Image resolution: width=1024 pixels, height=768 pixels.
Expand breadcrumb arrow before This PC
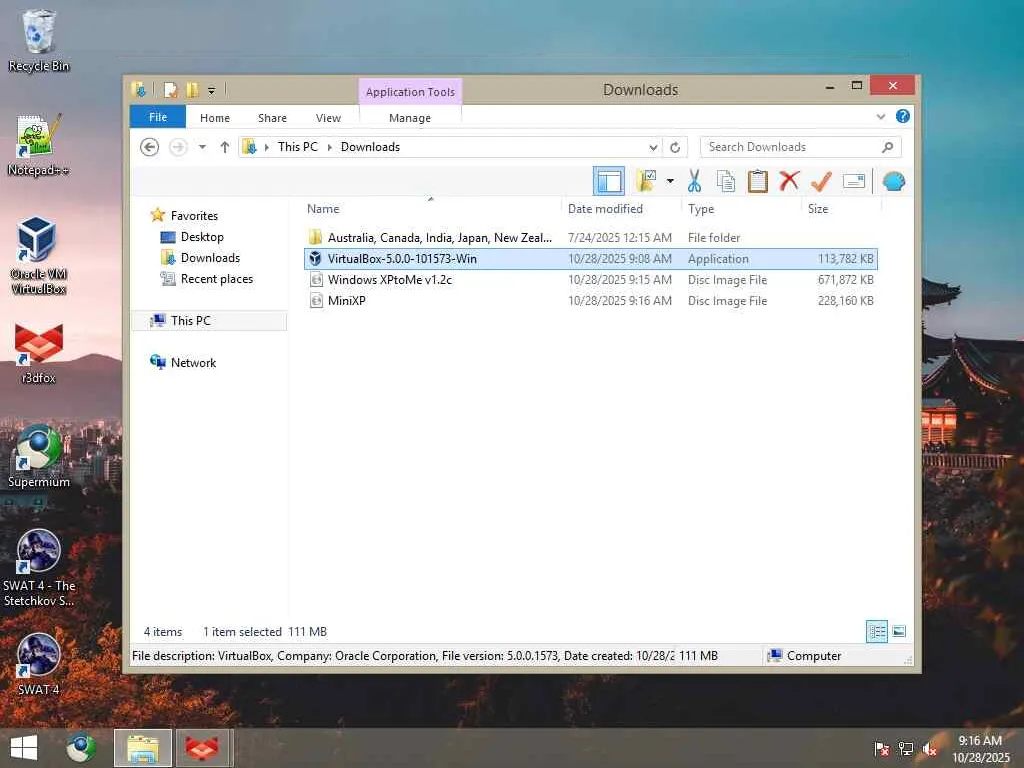pos(266,147)
